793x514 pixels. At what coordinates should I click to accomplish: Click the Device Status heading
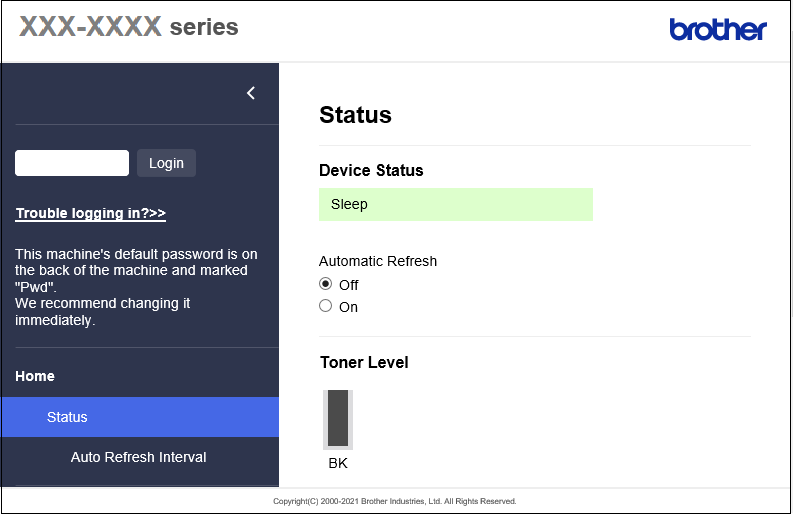tap(371, 170)
